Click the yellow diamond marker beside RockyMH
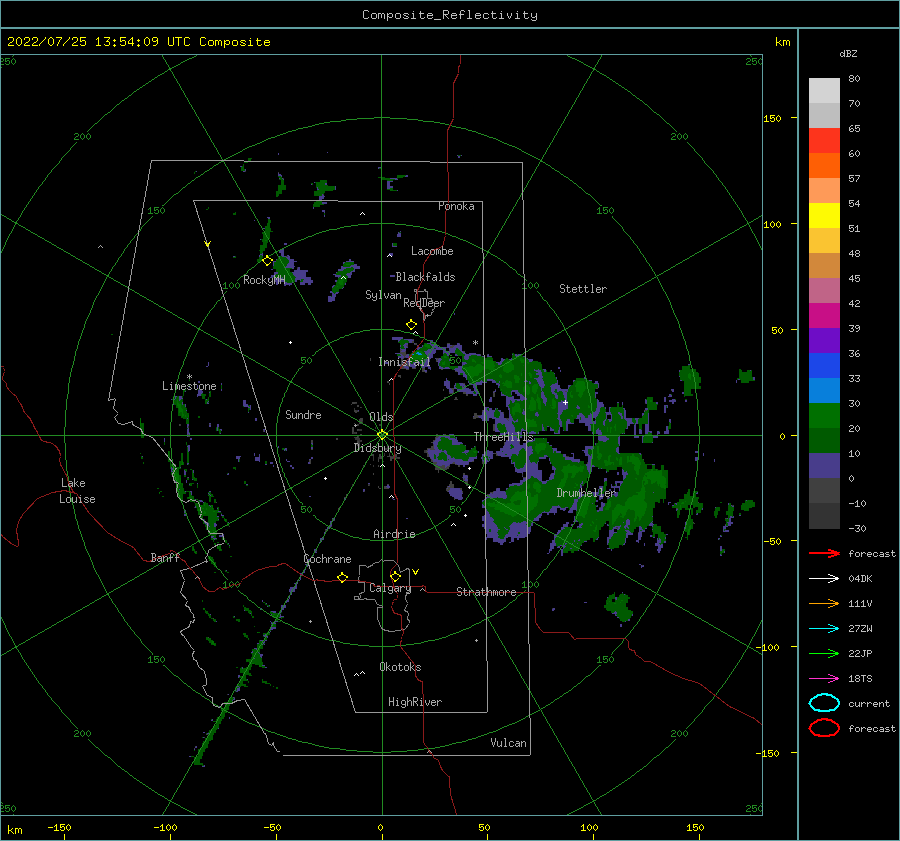The width and height of the screenshot is (900, 841). pyautogui.click(x=267, y=261)
